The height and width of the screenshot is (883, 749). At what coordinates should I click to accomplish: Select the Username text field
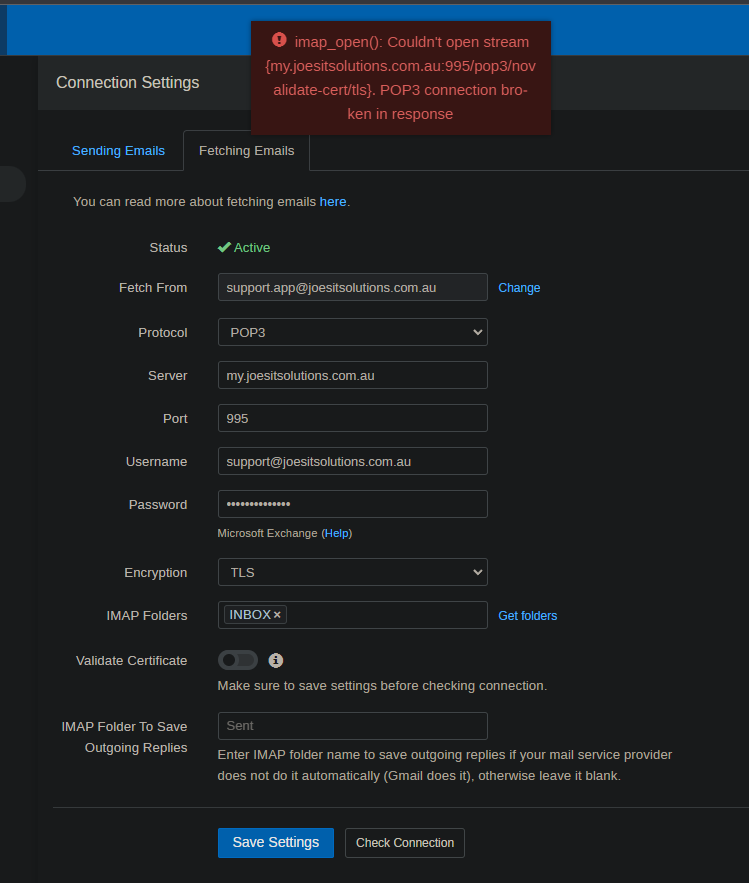click(x=353, y=461)
